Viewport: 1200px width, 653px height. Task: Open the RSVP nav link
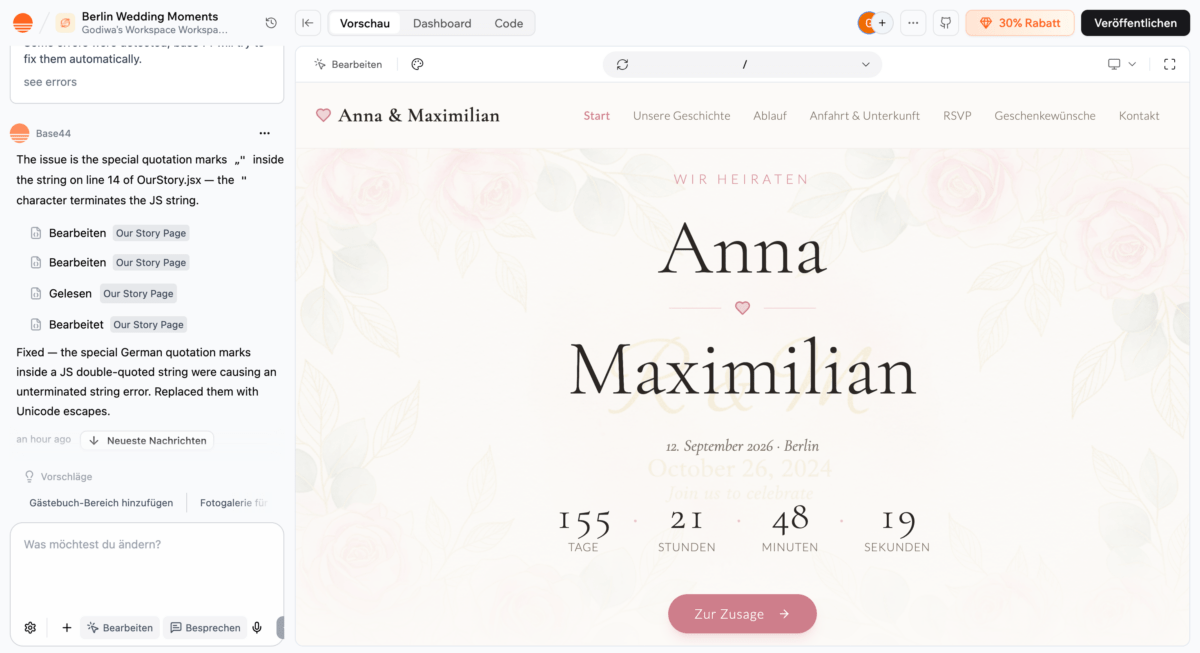[957, 116]
